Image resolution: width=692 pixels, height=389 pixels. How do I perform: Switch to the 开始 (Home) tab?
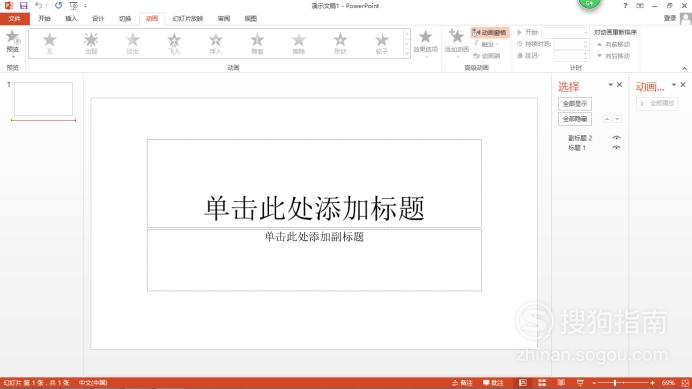coord(44,19)
